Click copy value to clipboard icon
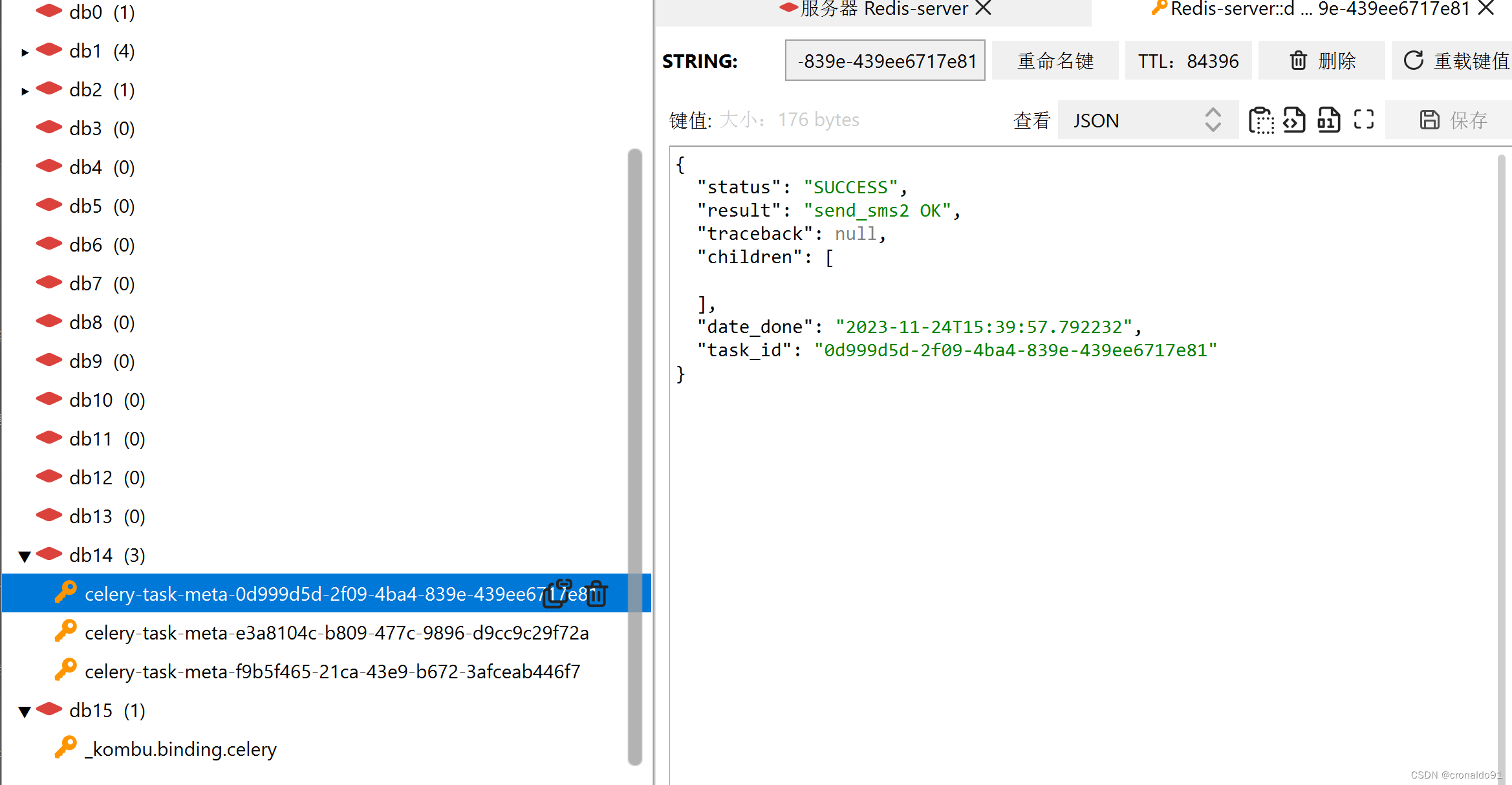Viewport: 1512px width, 785px height. tap(1260, 120)
